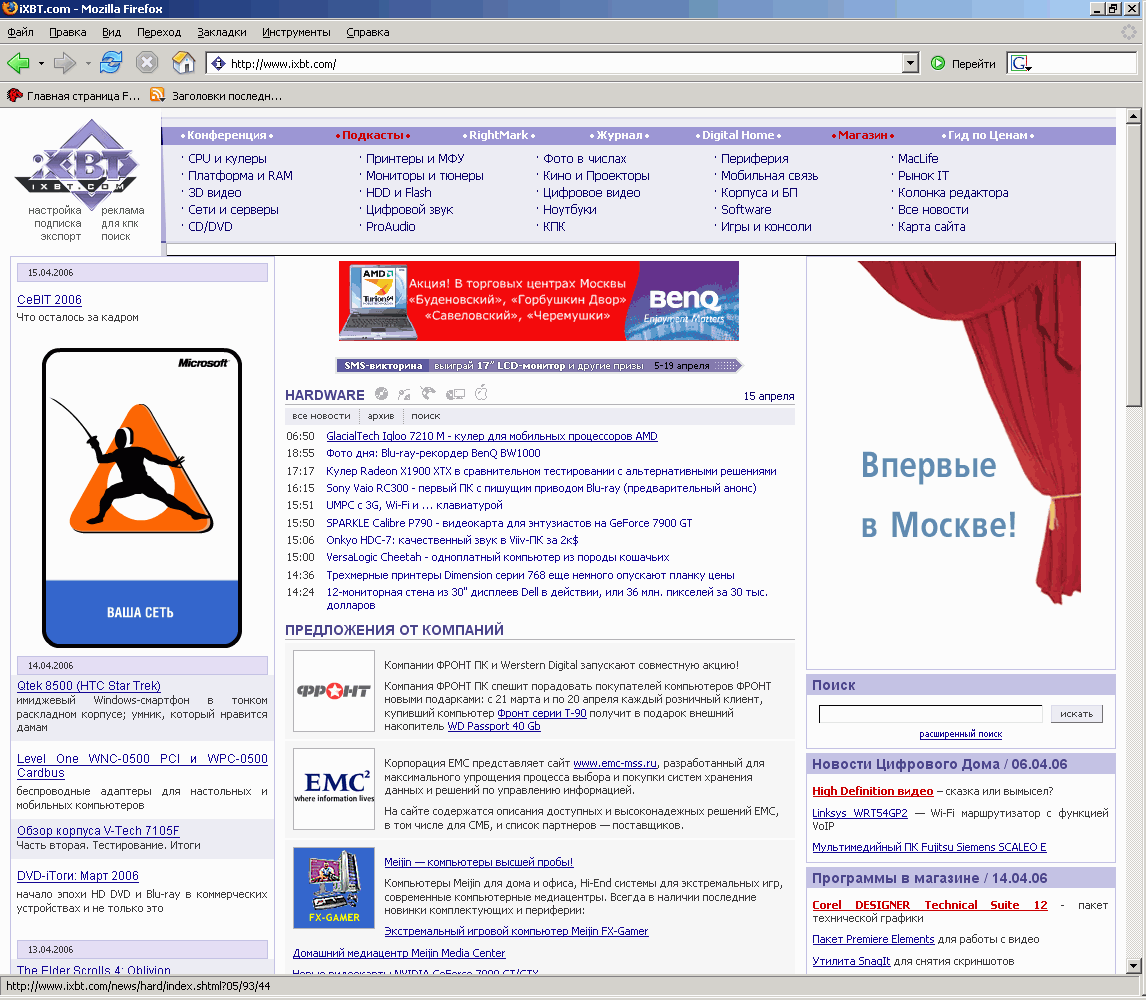Click the Firefox activity throbber icon
Image resolution: width=1146 pixels, height=1000 pixels.
coord(1130,32)
